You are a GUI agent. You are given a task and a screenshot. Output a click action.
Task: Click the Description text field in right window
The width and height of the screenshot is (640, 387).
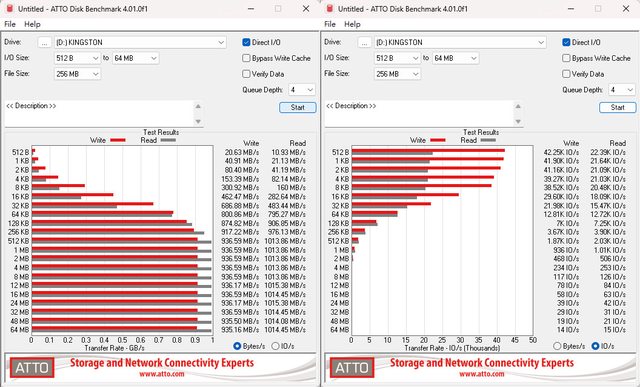[x=420, y=113]
